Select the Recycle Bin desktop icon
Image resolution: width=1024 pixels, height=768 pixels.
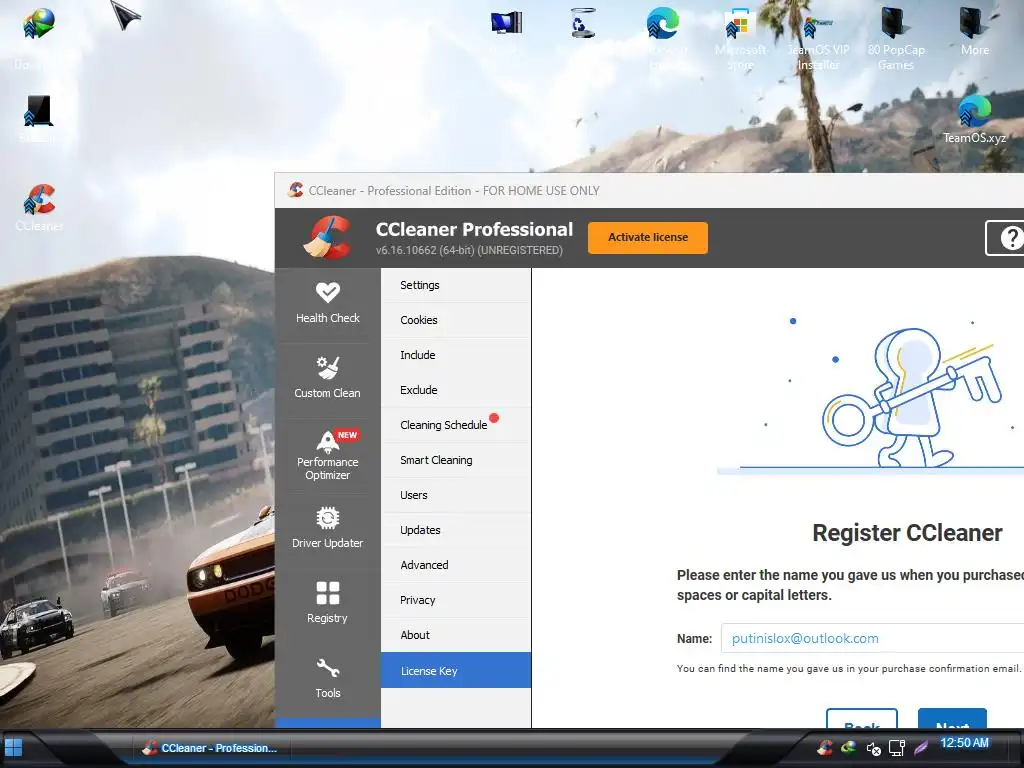(x=582, y=24)
